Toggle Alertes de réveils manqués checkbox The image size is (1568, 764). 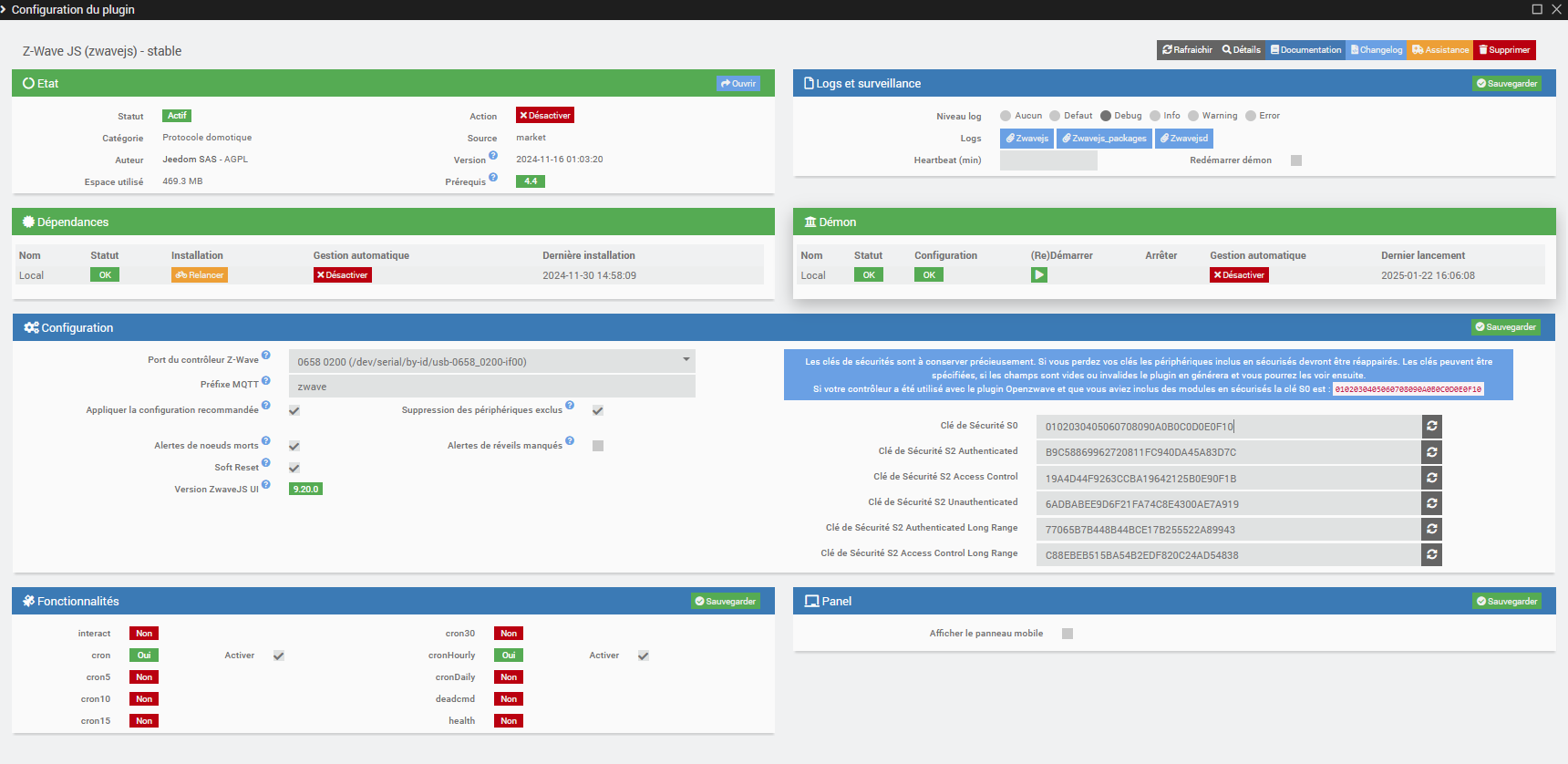pos(598,446)
